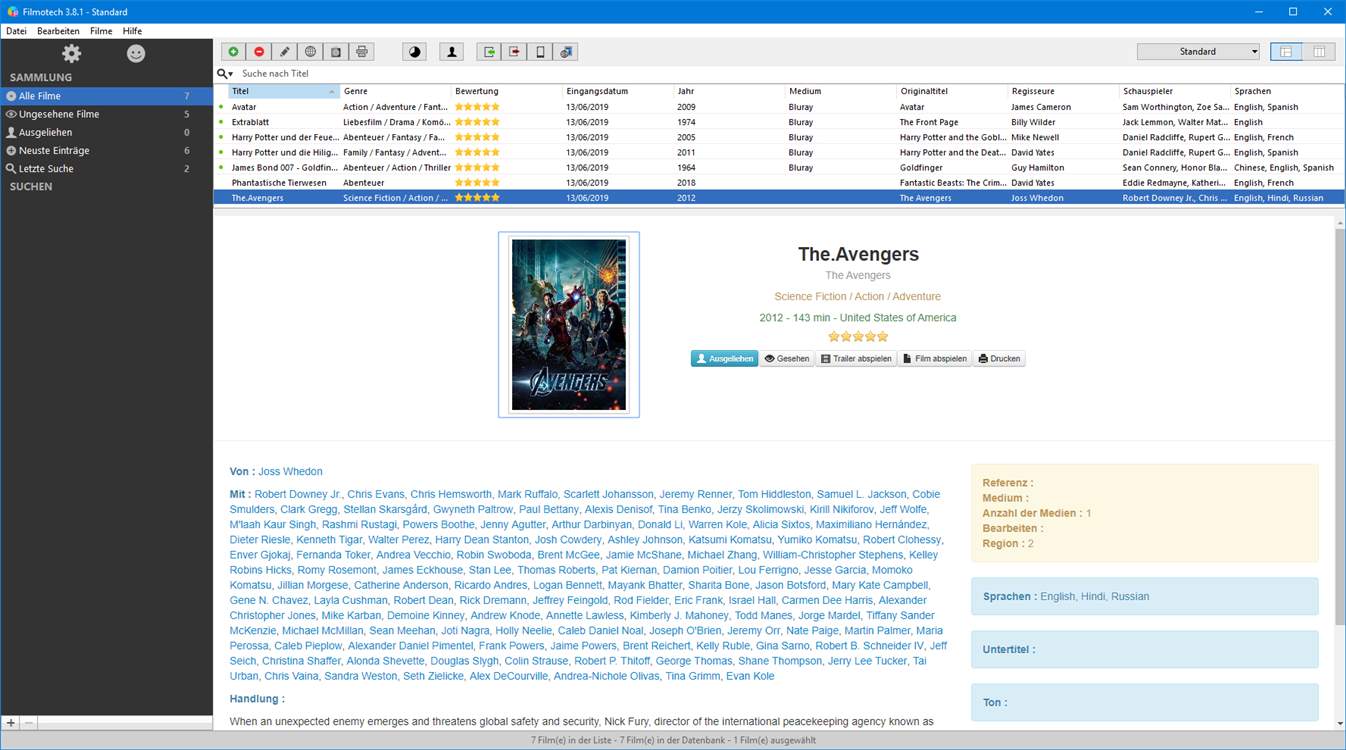The width and height of the screenshot is (1346, 750).
Task: Switch to the vertical columns layout view
Action: 1320,52
